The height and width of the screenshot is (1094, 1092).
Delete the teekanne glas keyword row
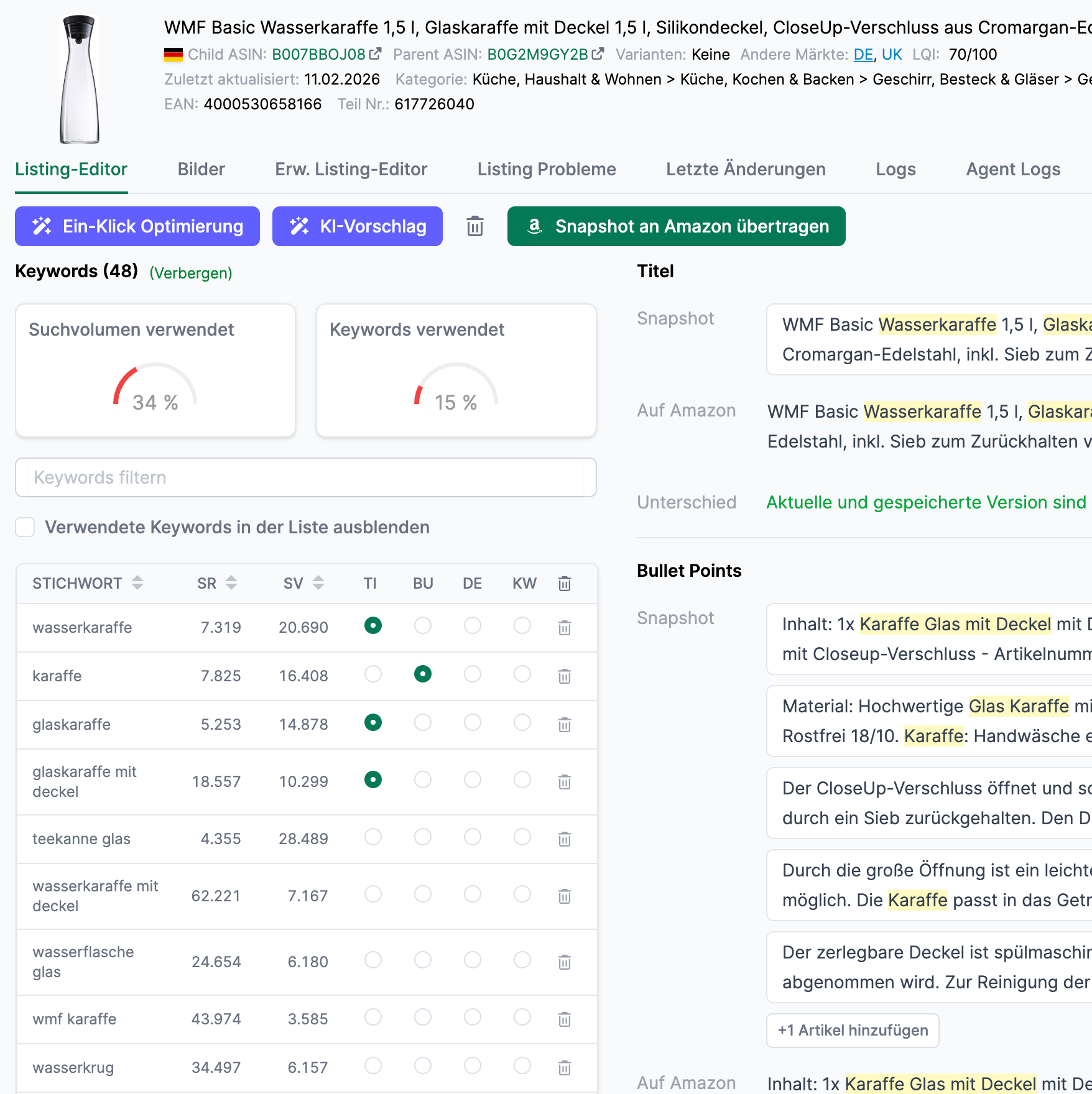[564, 839]
